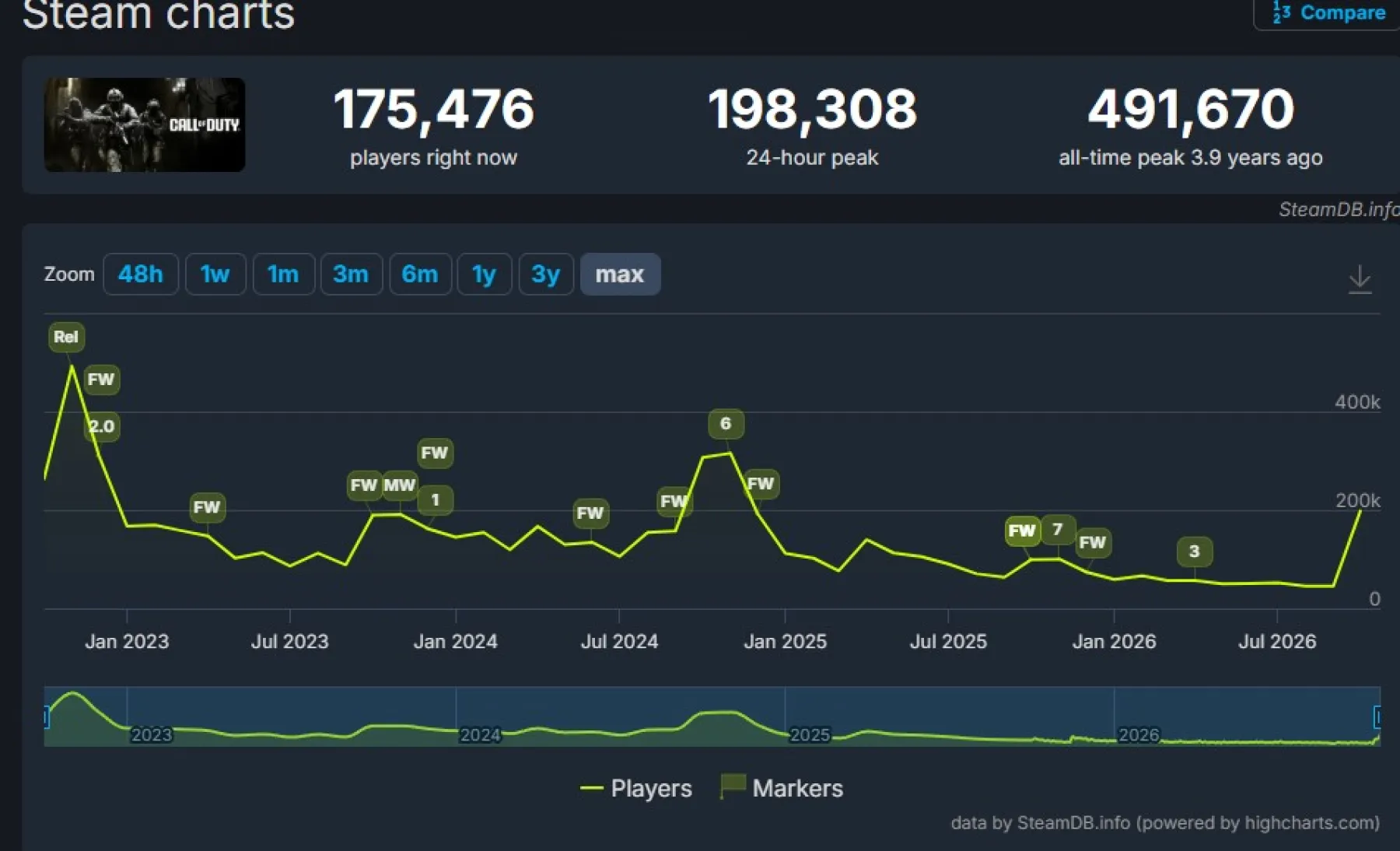Click the highcharts.com credit text

1165,823
